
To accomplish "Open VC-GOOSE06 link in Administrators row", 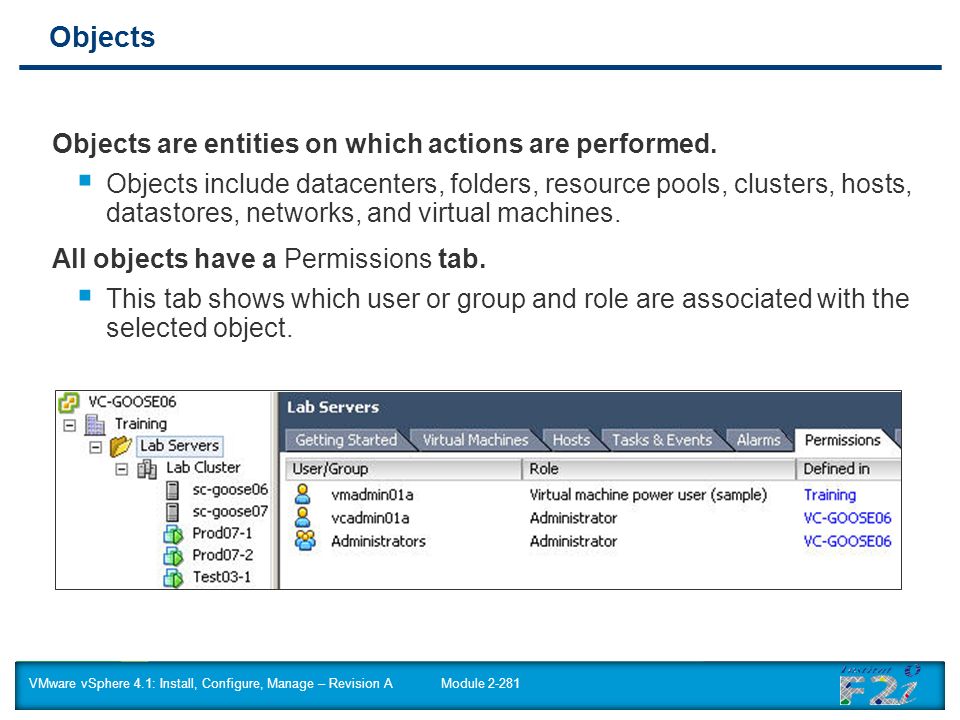I will pos(847,541).
